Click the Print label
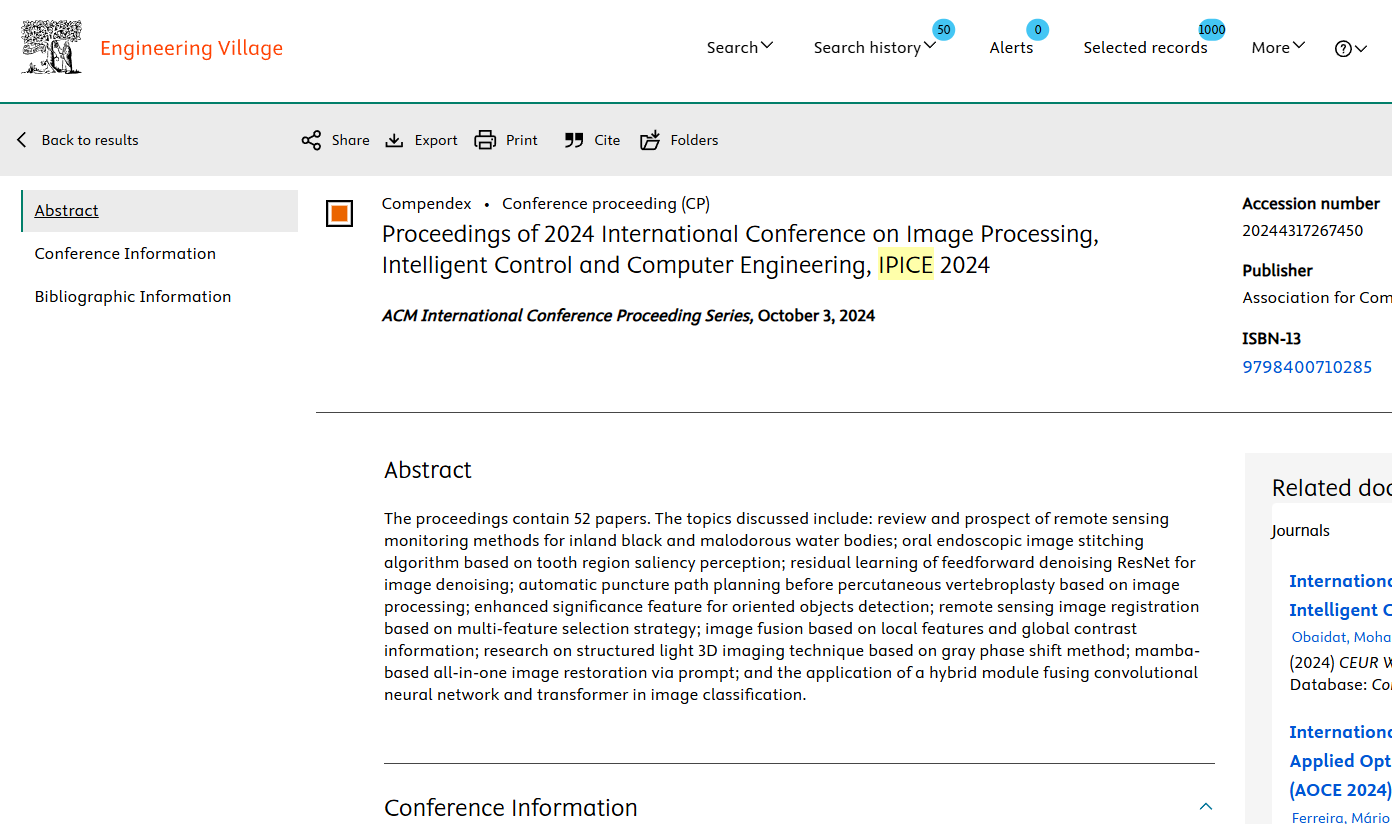The image size is (1392, 824). click(x=521, y=140)
